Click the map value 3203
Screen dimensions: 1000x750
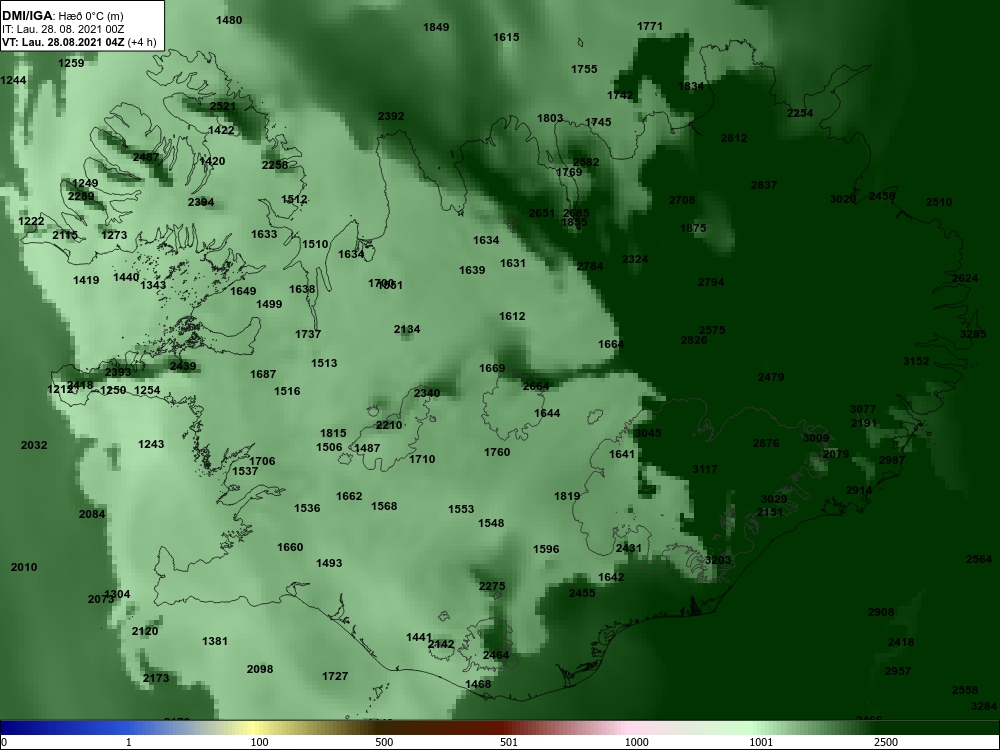tap(718, 560)
